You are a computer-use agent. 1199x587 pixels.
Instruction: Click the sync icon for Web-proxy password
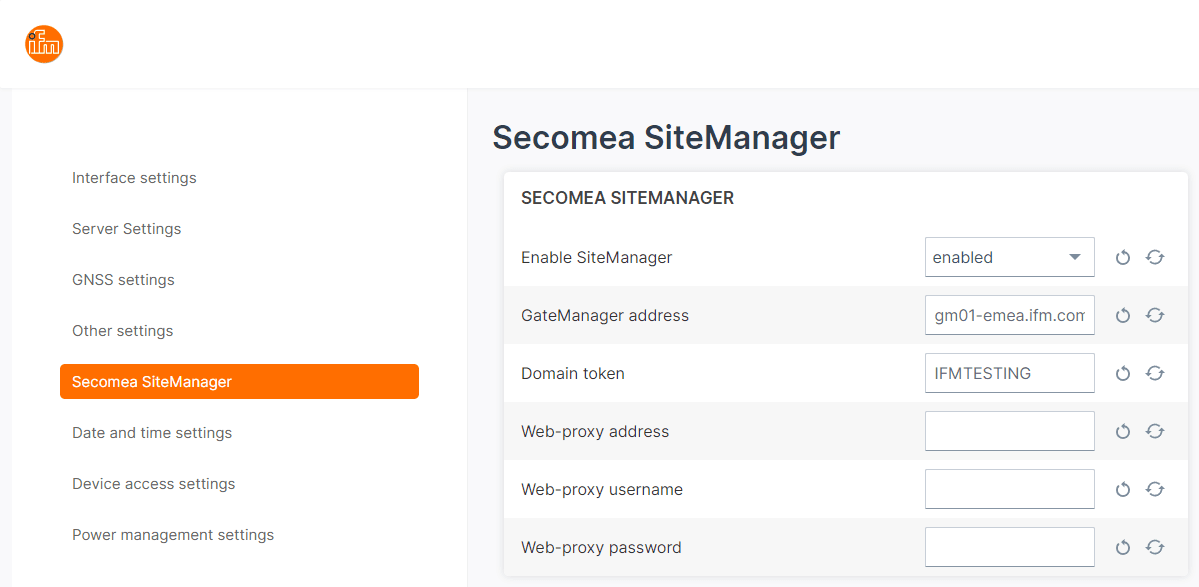(x=1155, y=548)
